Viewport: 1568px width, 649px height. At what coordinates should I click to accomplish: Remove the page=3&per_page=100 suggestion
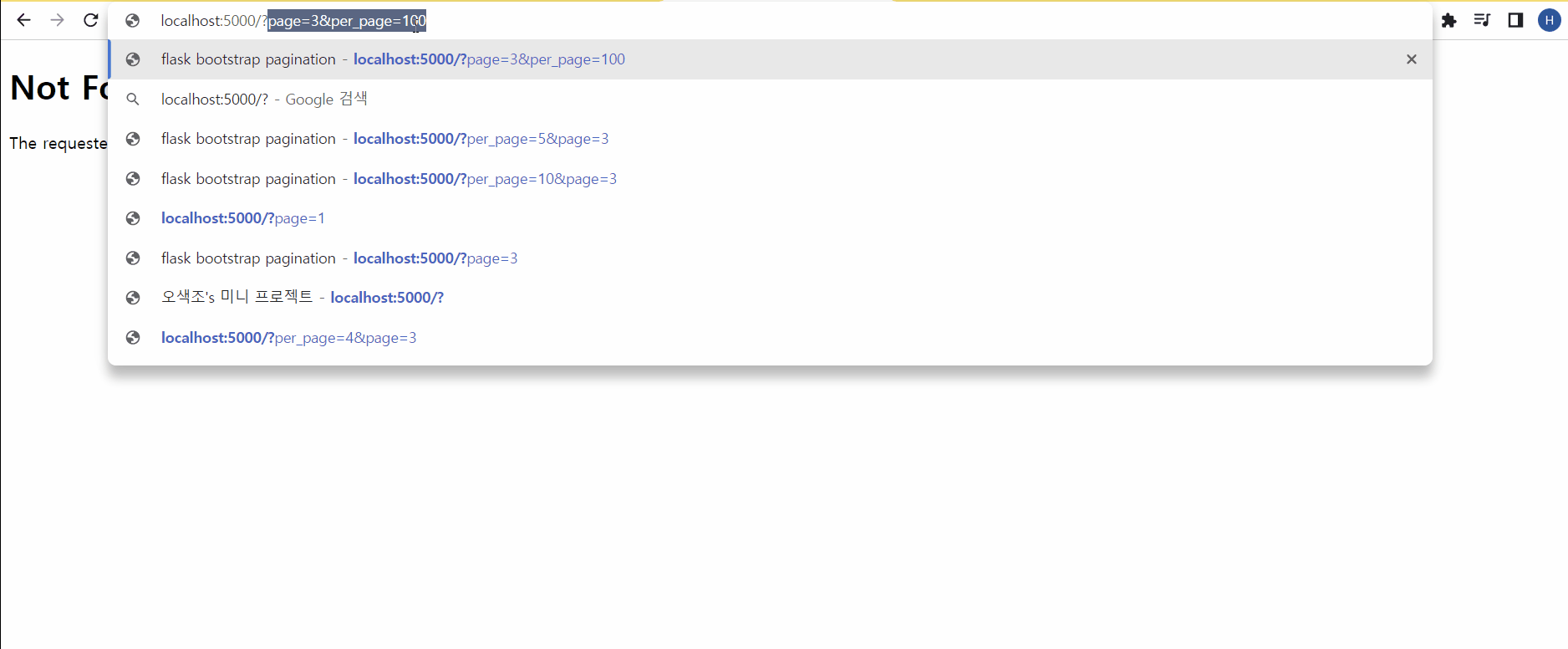click(x=1412, y=59)
